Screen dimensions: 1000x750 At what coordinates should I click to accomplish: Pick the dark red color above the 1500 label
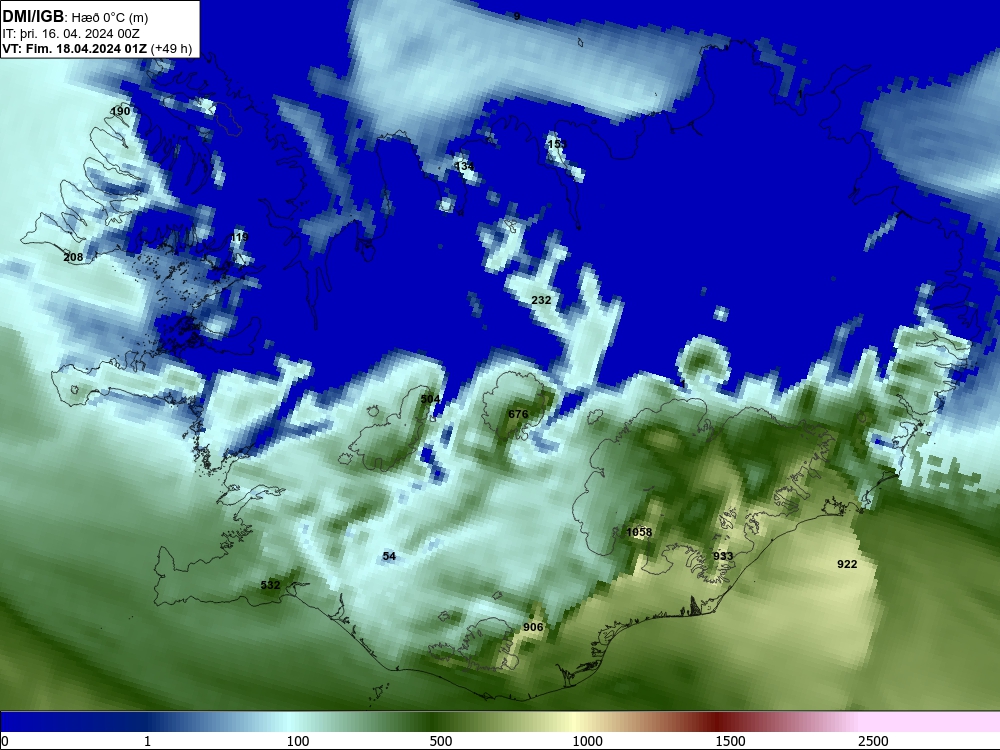(718, 722)
